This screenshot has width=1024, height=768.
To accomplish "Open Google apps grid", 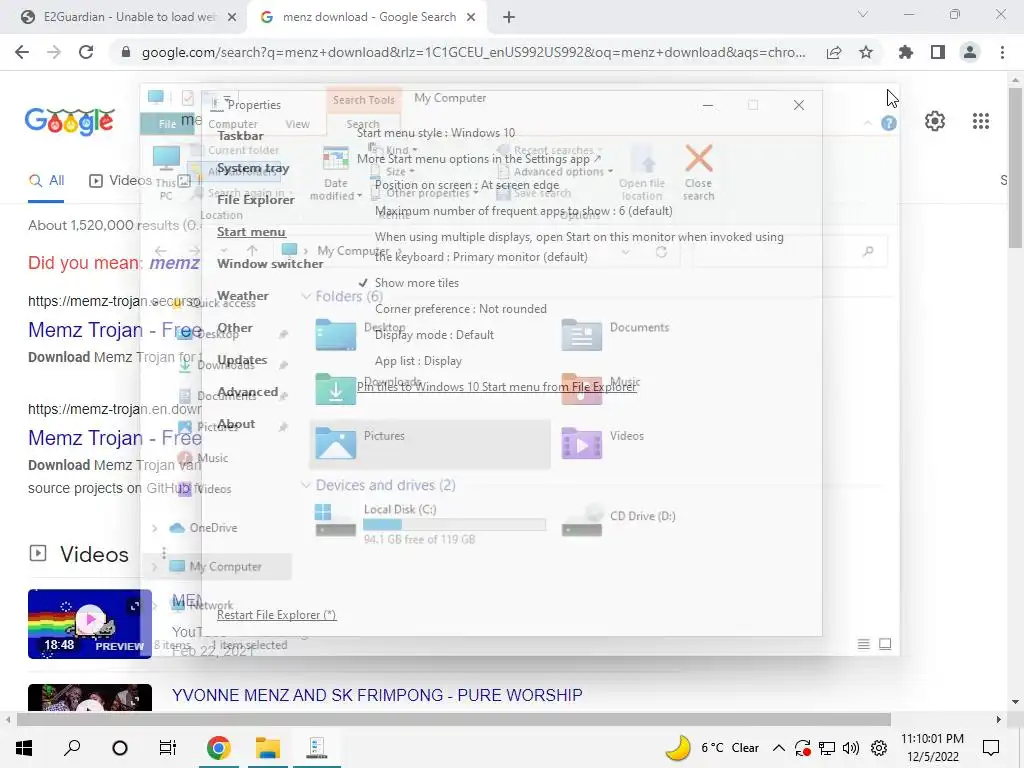I will click(x=980, y=121).
